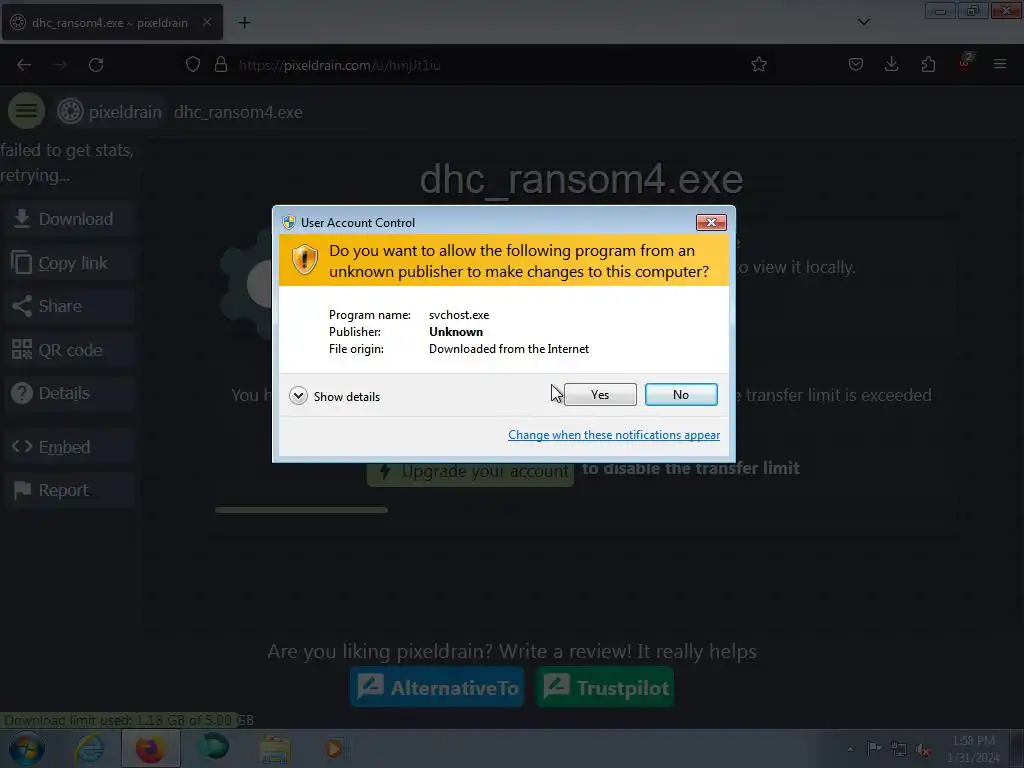Click the dhc_ransom4.exe page heading
This screenshot has width=1024, height=768.
pyautogui.click(x=581, y=179)
